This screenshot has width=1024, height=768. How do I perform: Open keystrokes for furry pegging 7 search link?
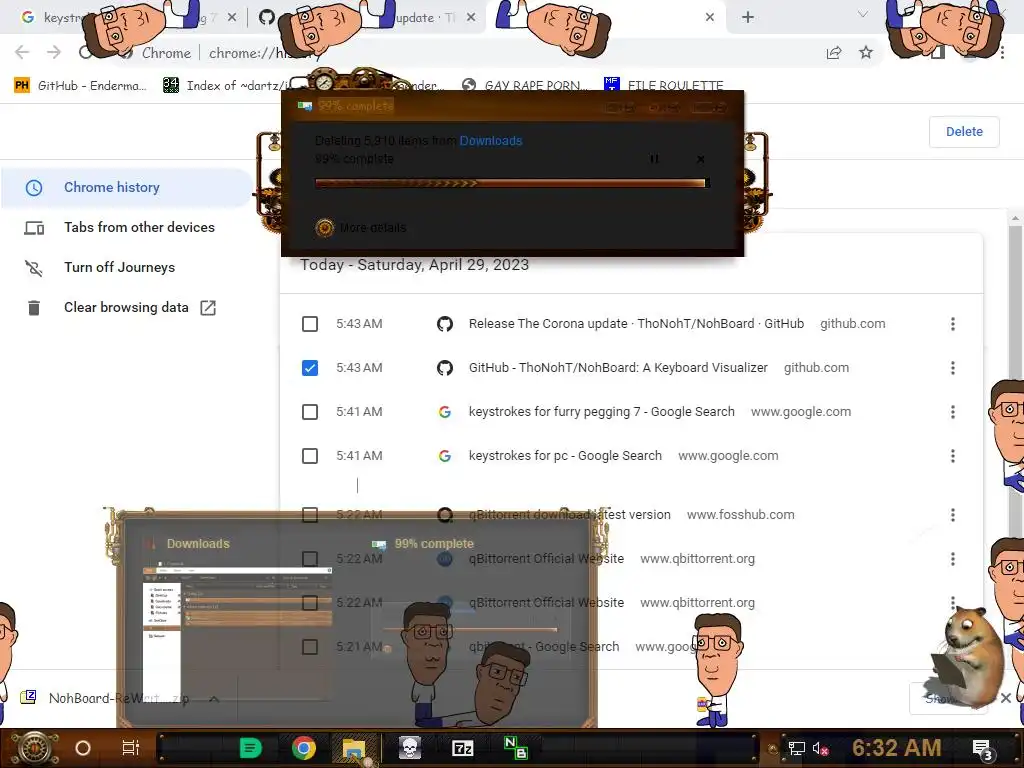point(601,412)
